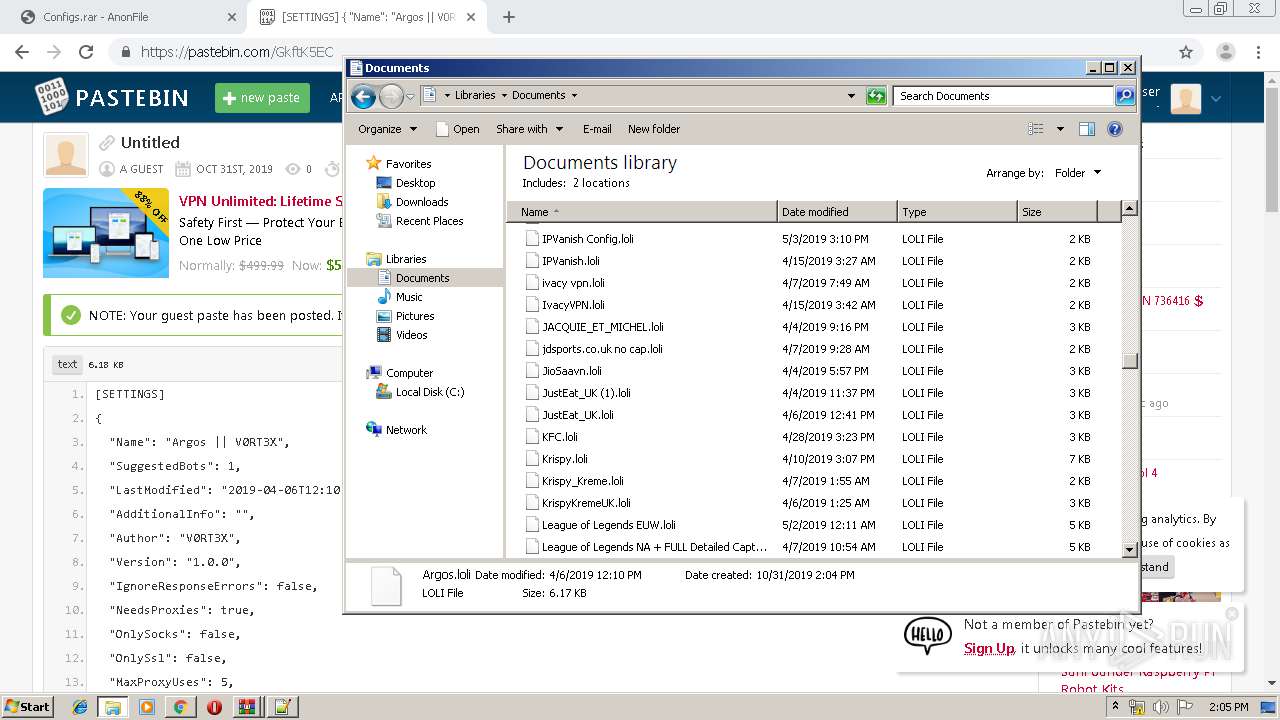
Task: Select Desktop in the navigation pane
Action: tap(415, 183)
